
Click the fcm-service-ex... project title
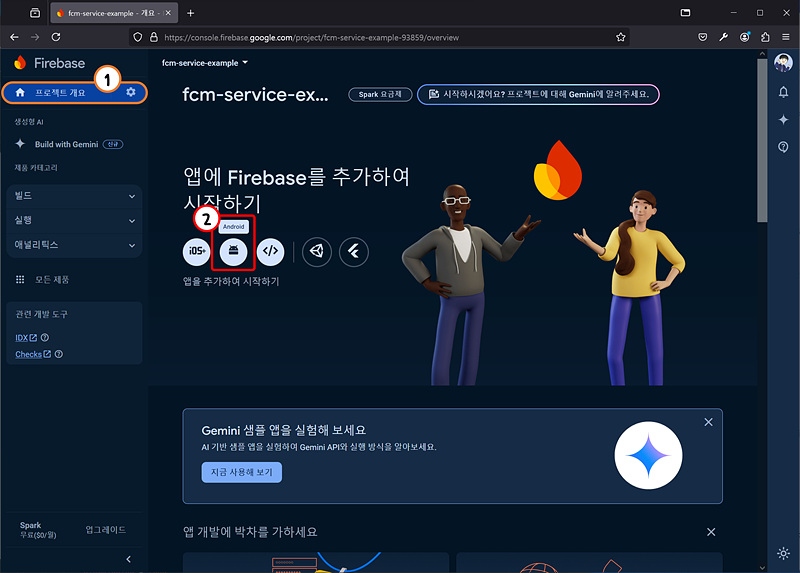pyautogui.click(x=256, y=94)
